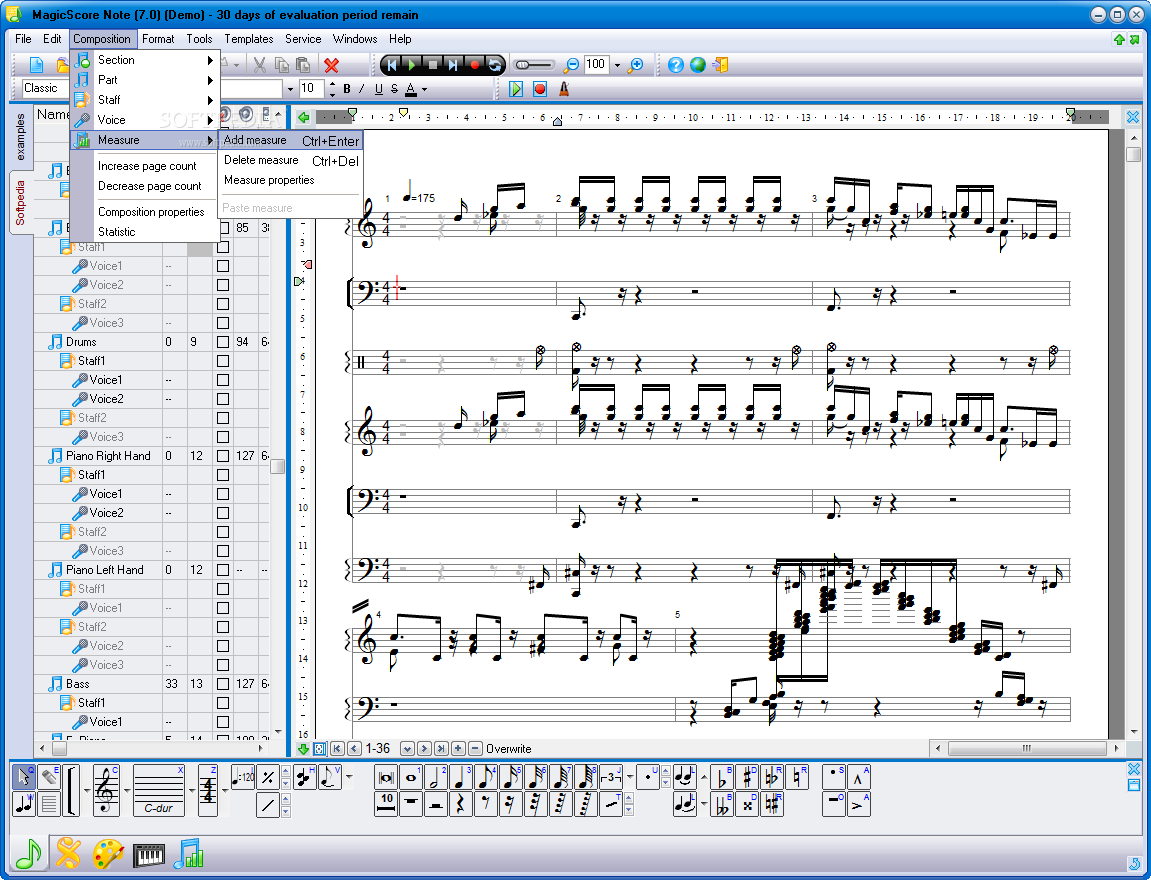This screenshot has width=1151, height=880.
Task: Toggle bold text formatting
Action: [x=346, y=89]
